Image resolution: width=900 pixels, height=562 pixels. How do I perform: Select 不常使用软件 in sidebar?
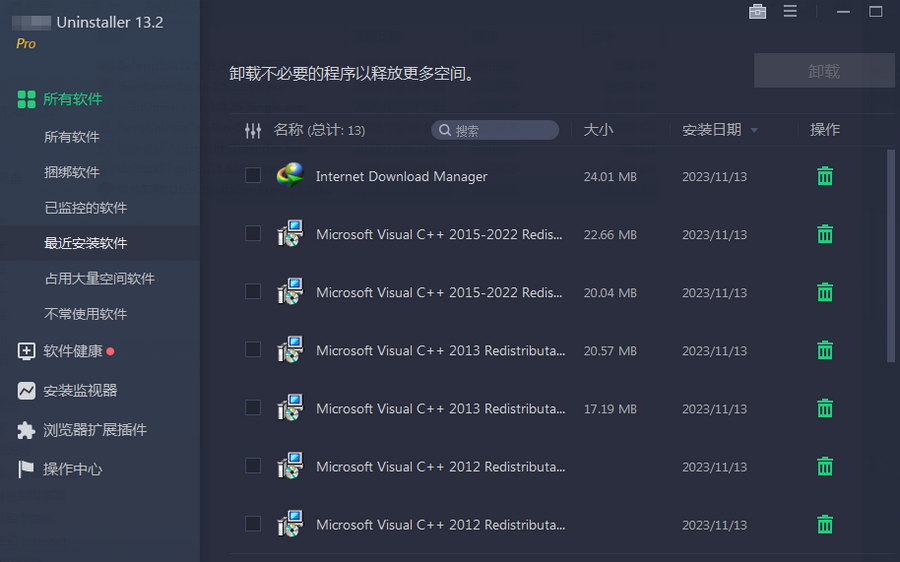86,314
